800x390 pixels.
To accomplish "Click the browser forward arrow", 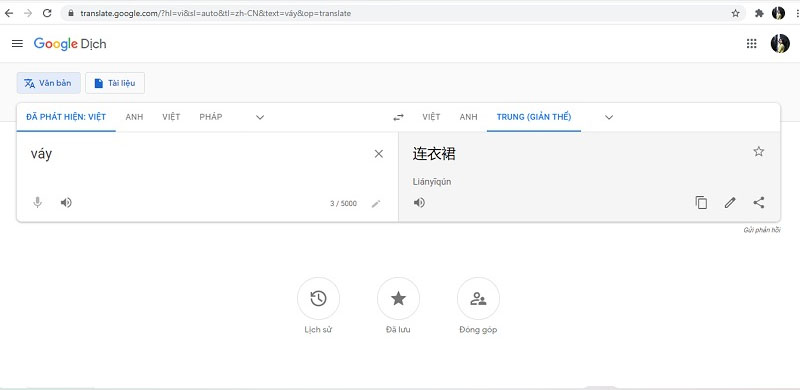I will pyautogui.click(x=28, y=13).
